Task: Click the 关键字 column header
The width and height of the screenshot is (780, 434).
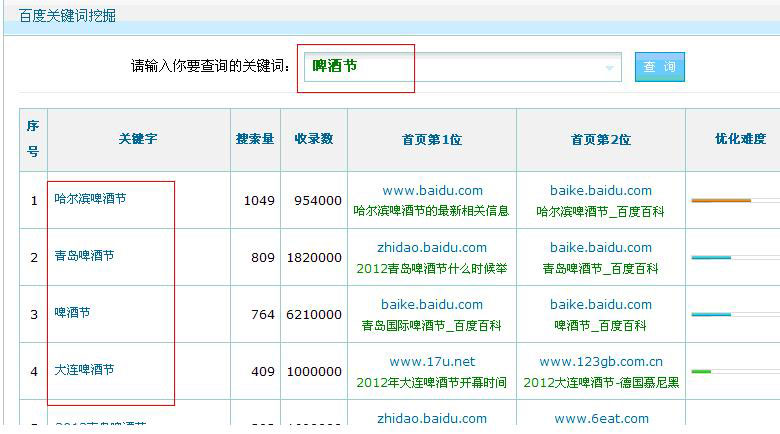Action: coord(138,139)
